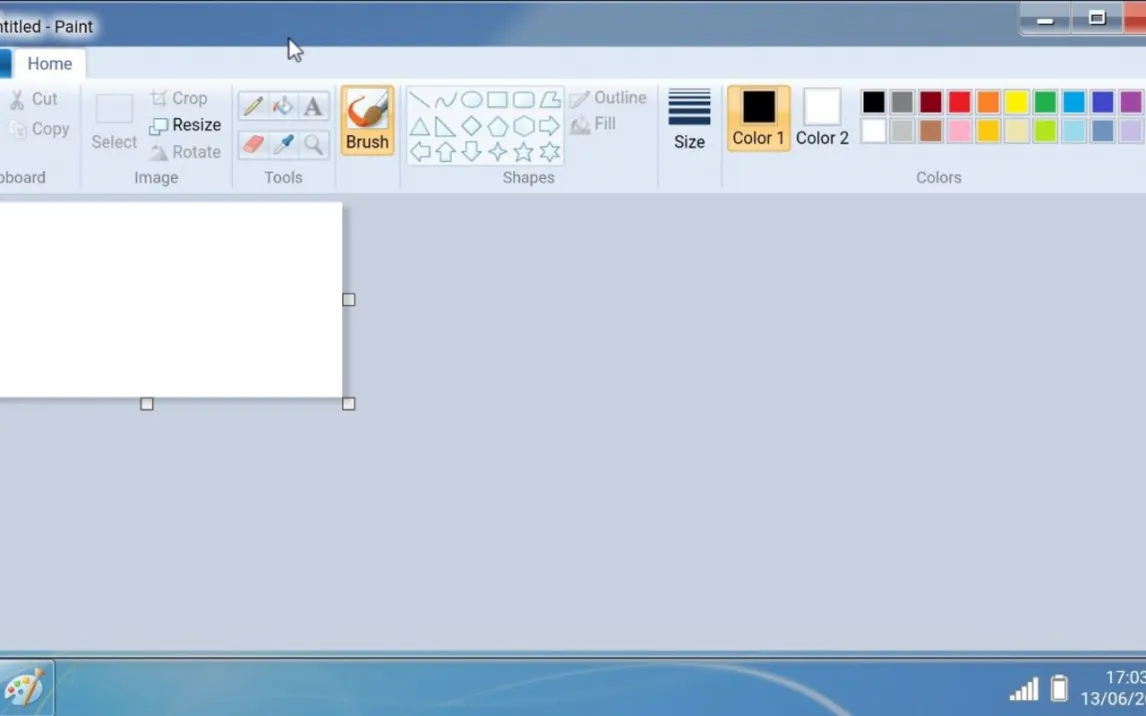Switch to the Home tab
The height and width of the screenshot is (716, 1146).
[x=49, y=64]
